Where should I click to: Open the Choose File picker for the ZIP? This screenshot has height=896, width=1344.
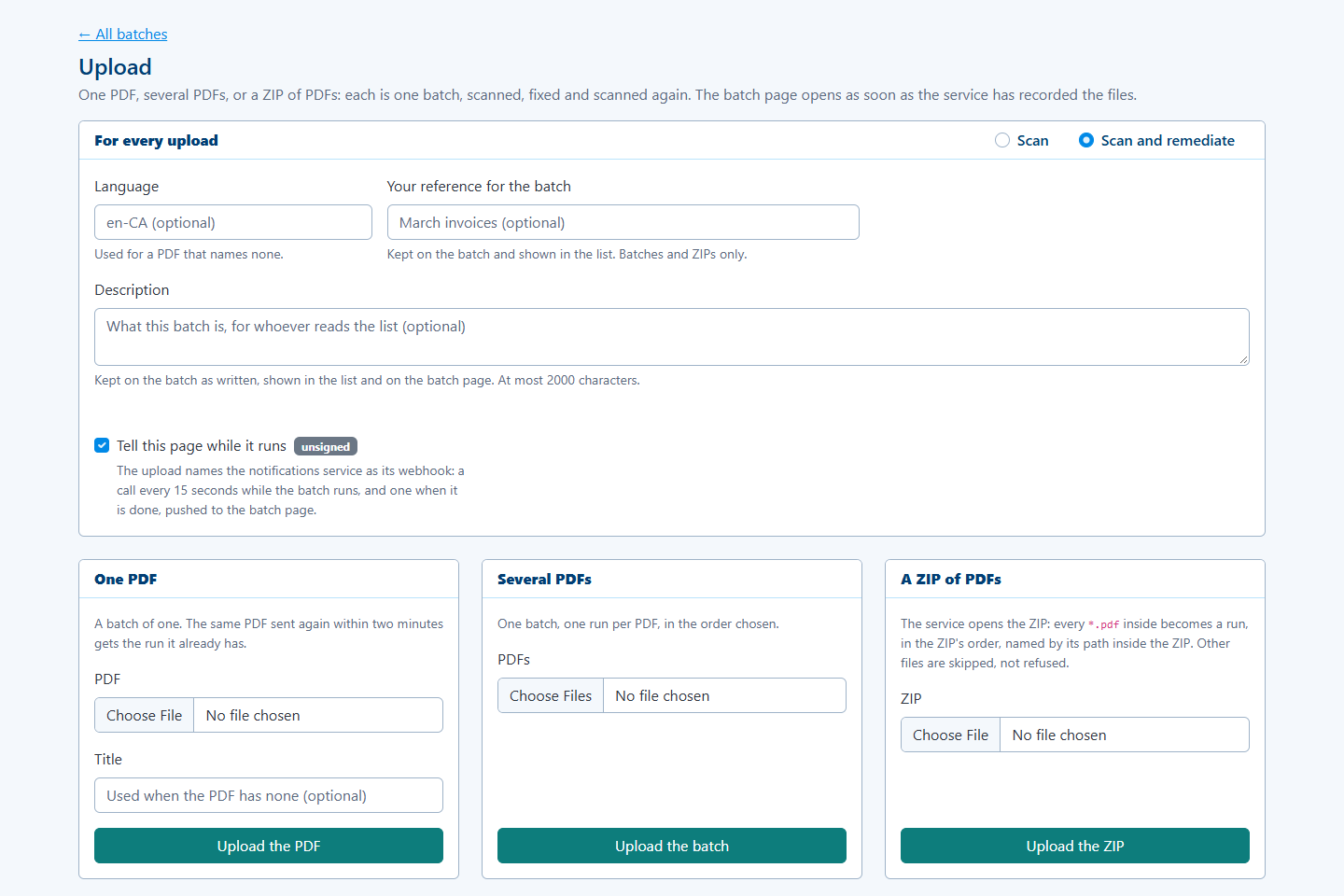click(x=950, y=735)
